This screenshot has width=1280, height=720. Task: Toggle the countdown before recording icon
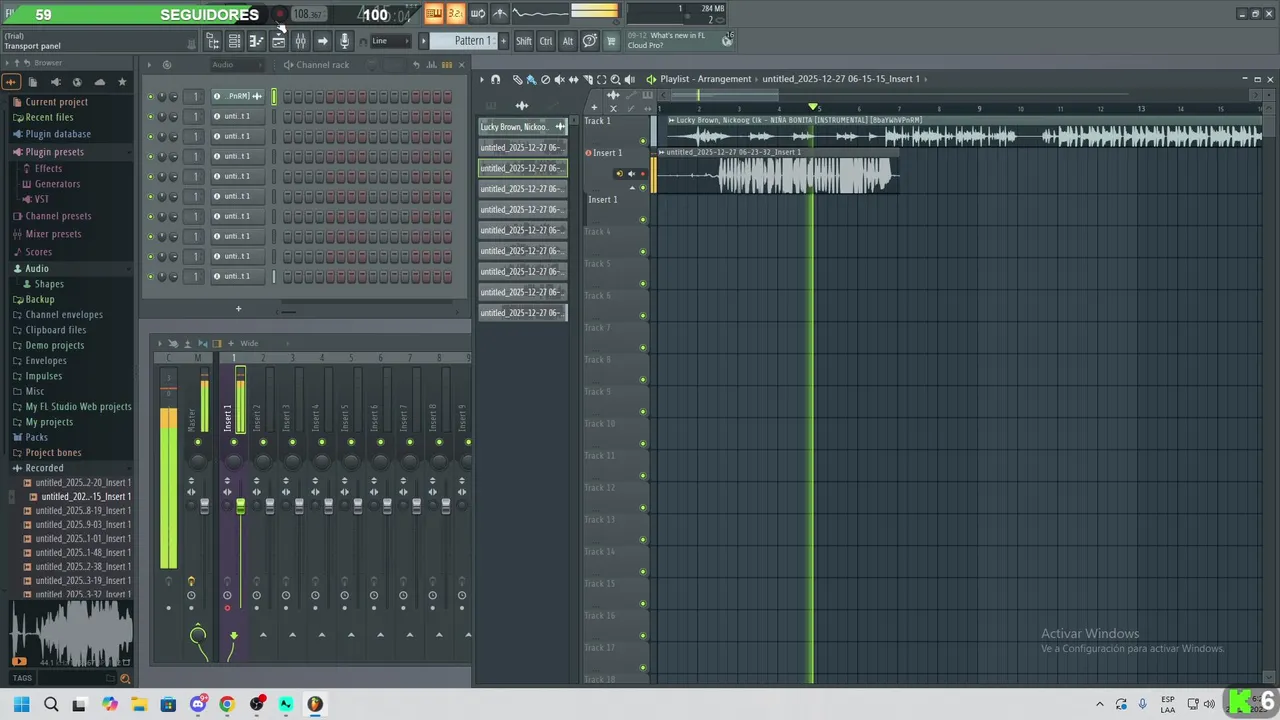coord(455,14)
